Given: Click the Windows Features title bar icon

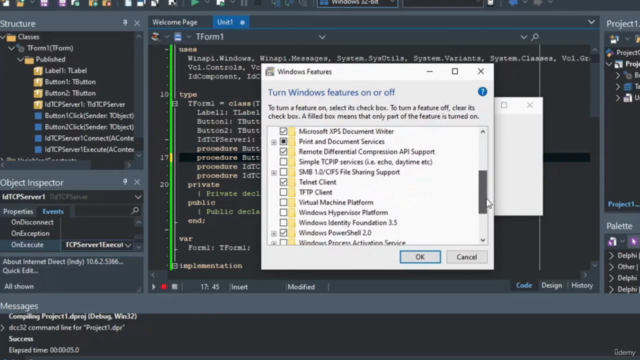Looking at the screenshot, I should point(270,72).
